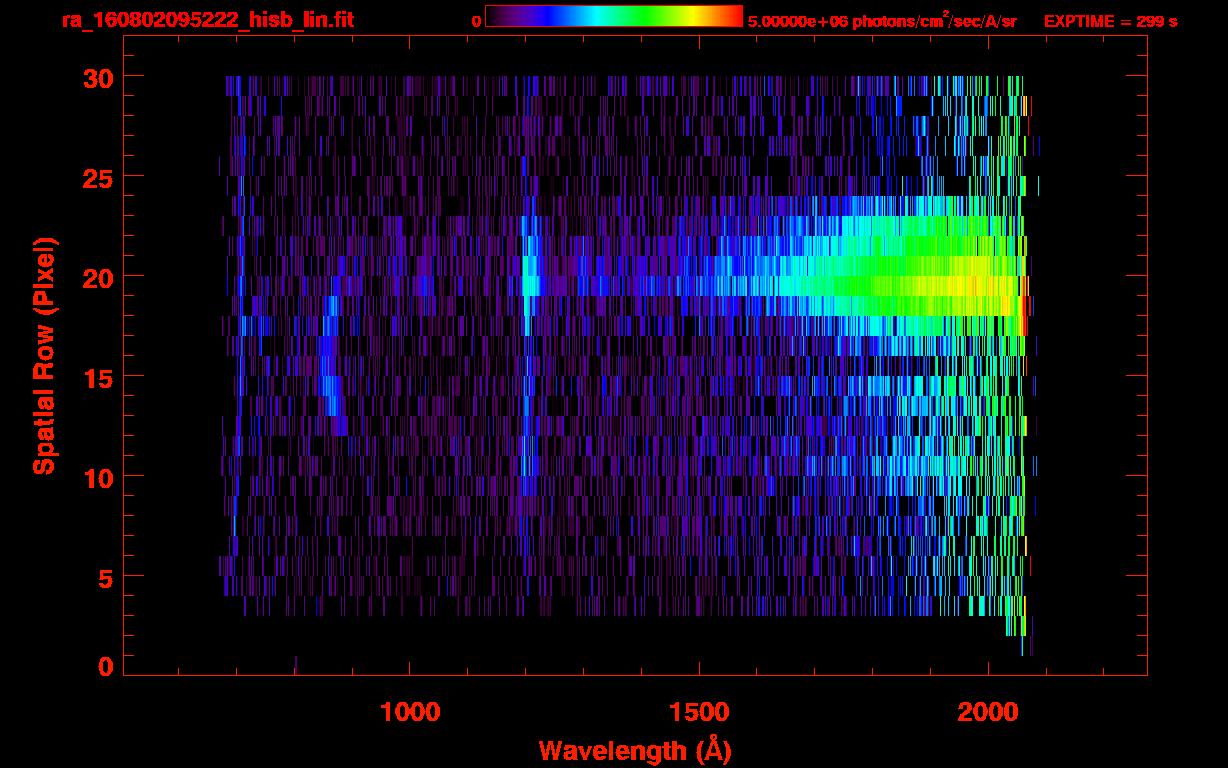Click the y-axis tick label 15

click(96, 377)
